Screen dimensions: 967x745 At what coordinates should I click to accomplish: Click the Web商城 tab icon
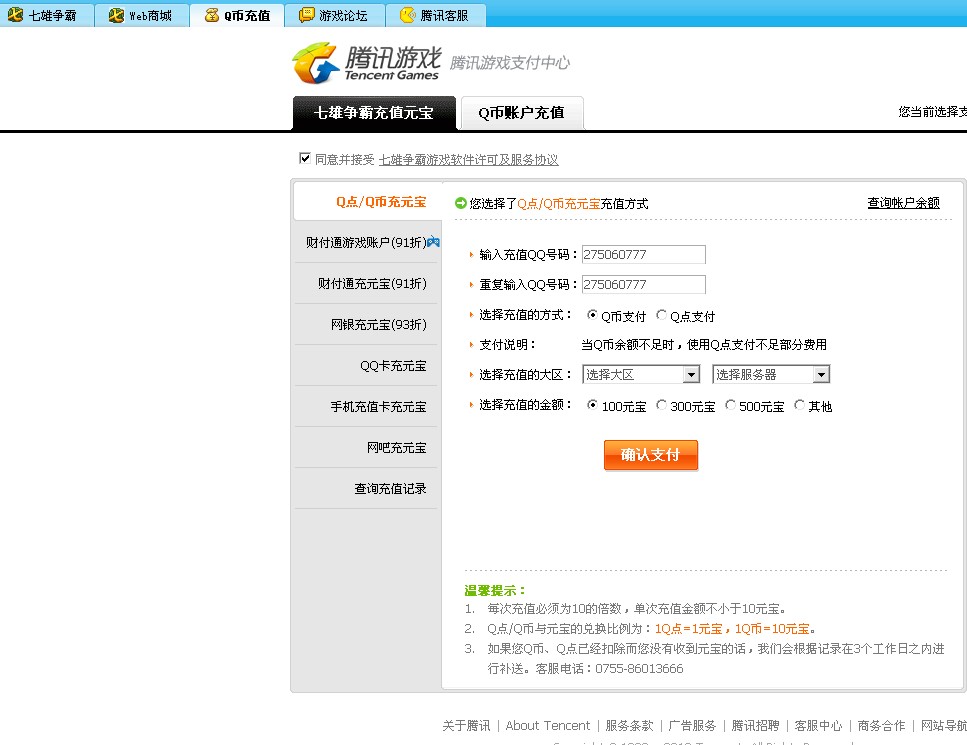[116, 15]
